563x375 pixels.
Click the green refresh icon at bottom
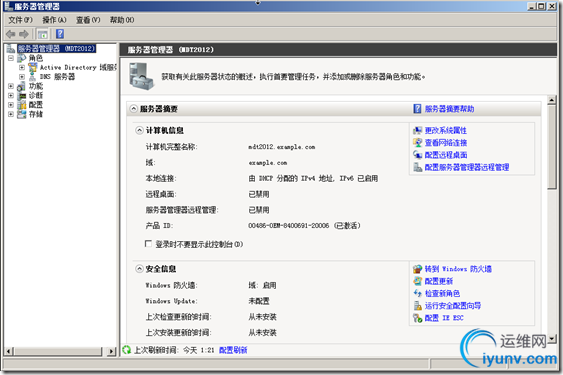(126, 350)
